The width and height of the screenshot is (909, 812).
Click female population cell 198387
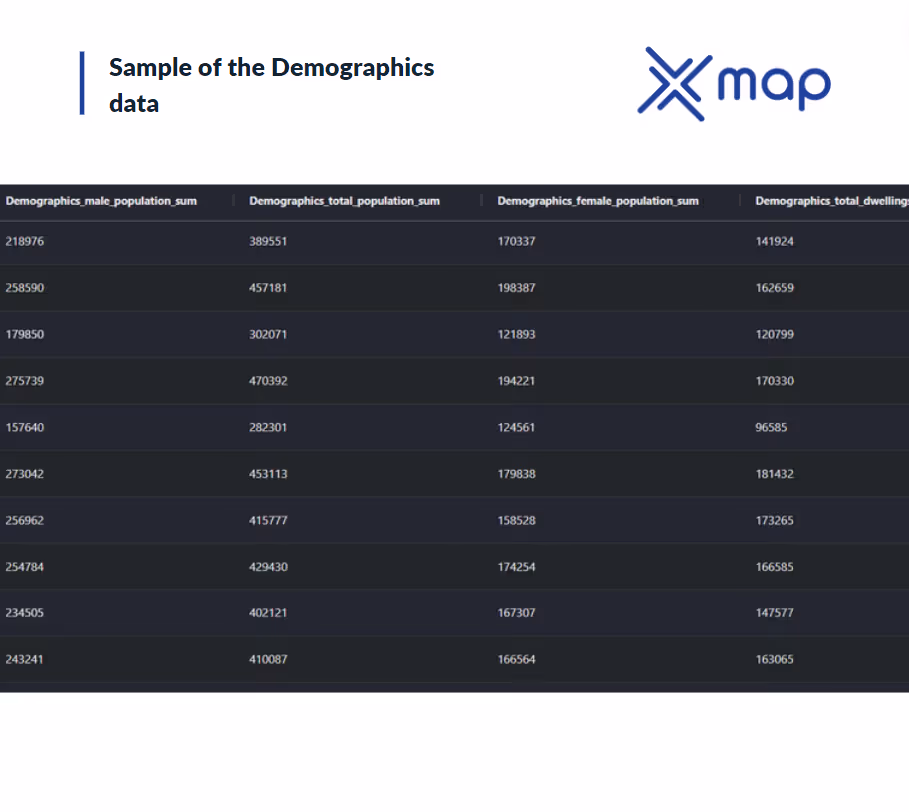click(517, 288)
